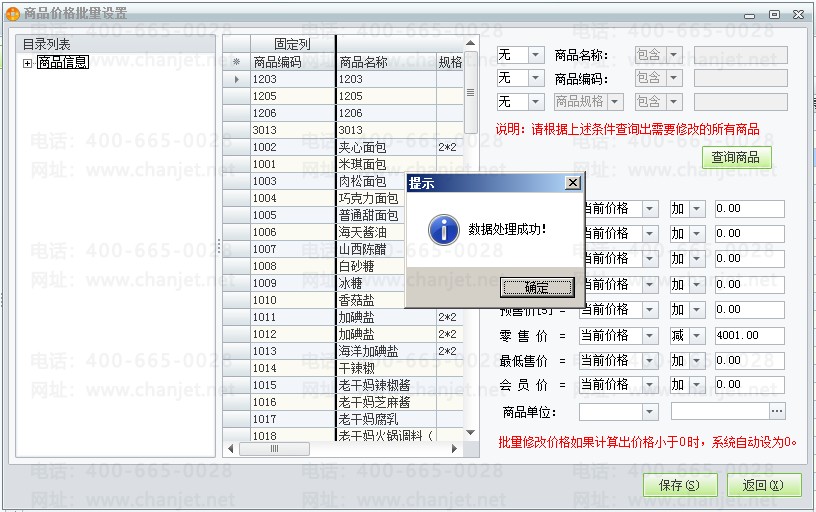This screenshot has width=816, height=512.
Task: Click 确定 in the 提示 dialog
Action: [x=537, y=287]
